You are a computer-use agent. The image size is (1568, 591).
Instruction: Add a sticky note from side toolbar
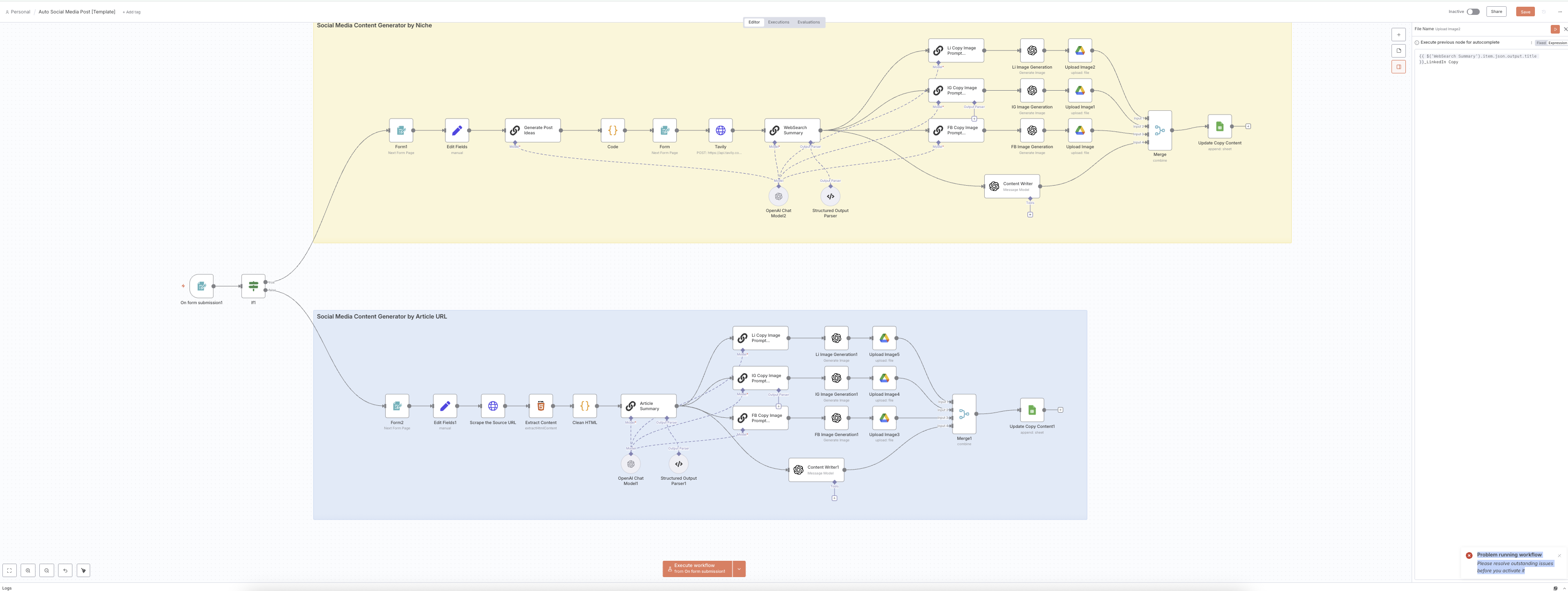tap(1398, 50)
